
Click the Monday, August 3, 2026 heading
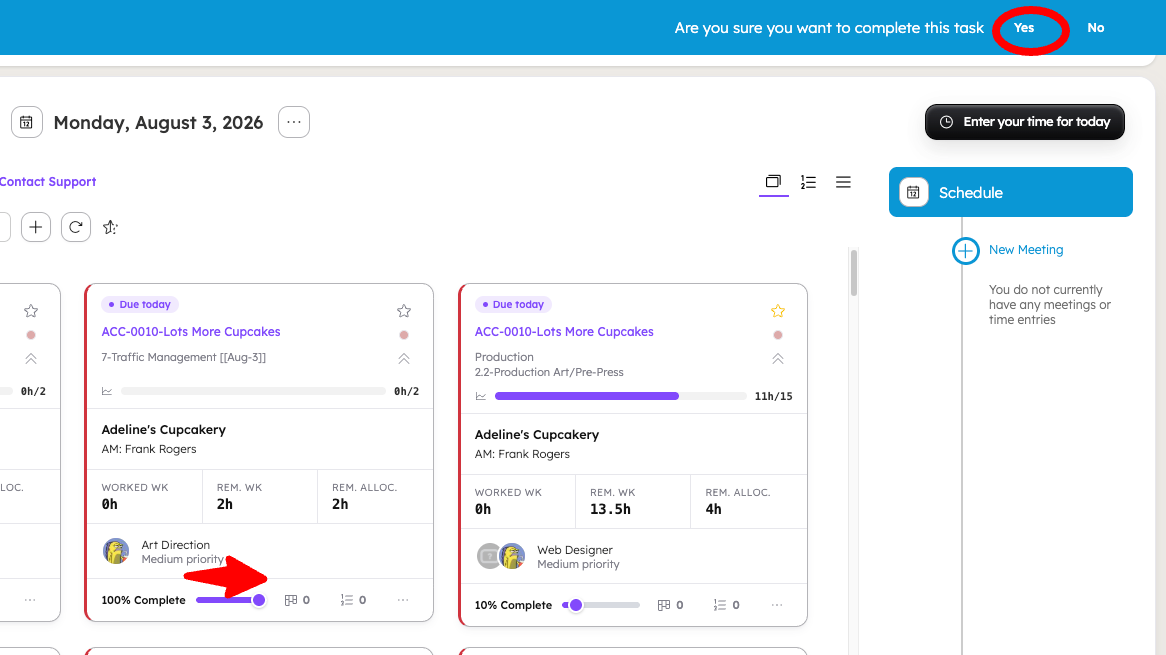click(x=158, y=123)
